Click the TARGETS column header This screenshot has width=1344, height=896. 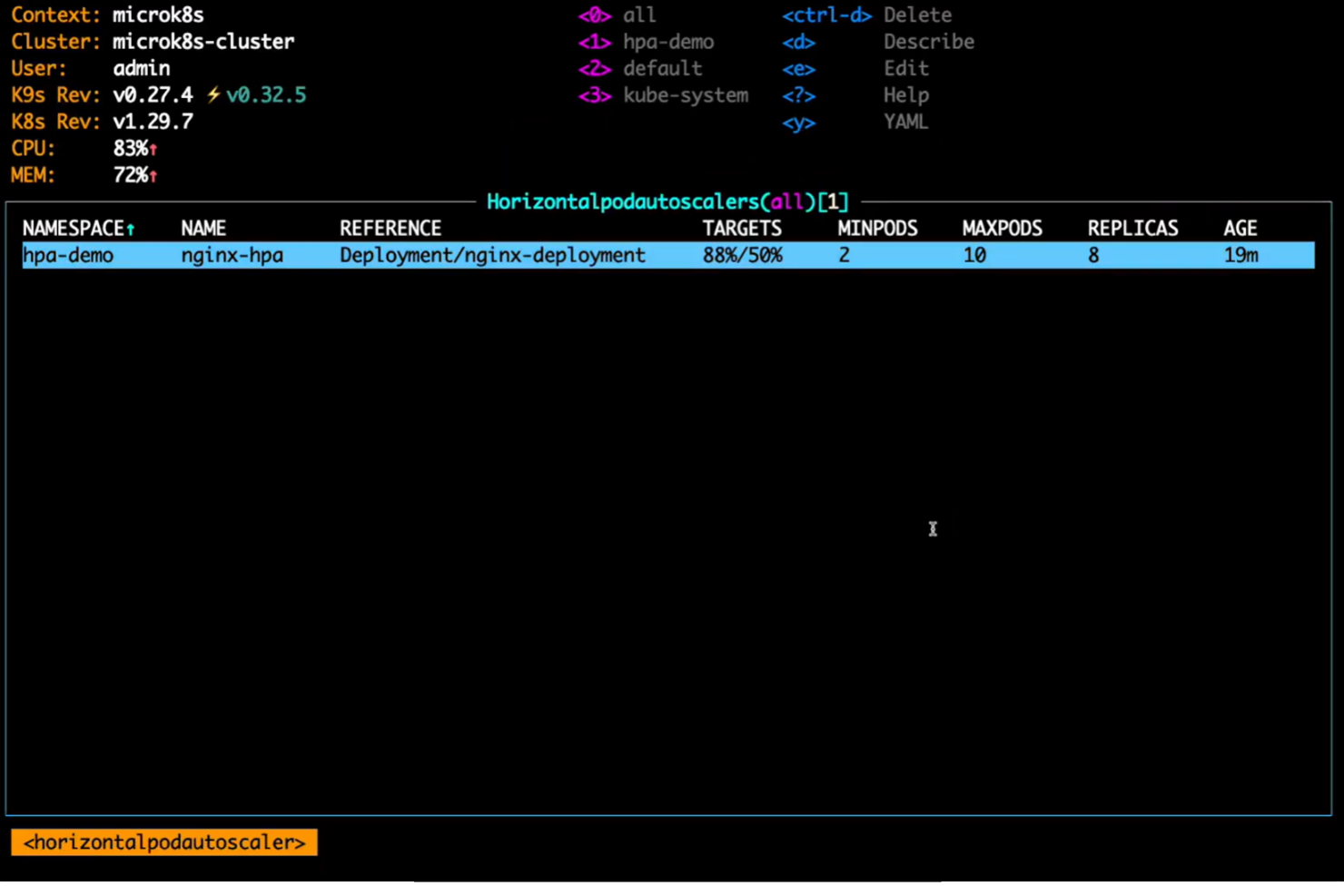coord(742,229)
